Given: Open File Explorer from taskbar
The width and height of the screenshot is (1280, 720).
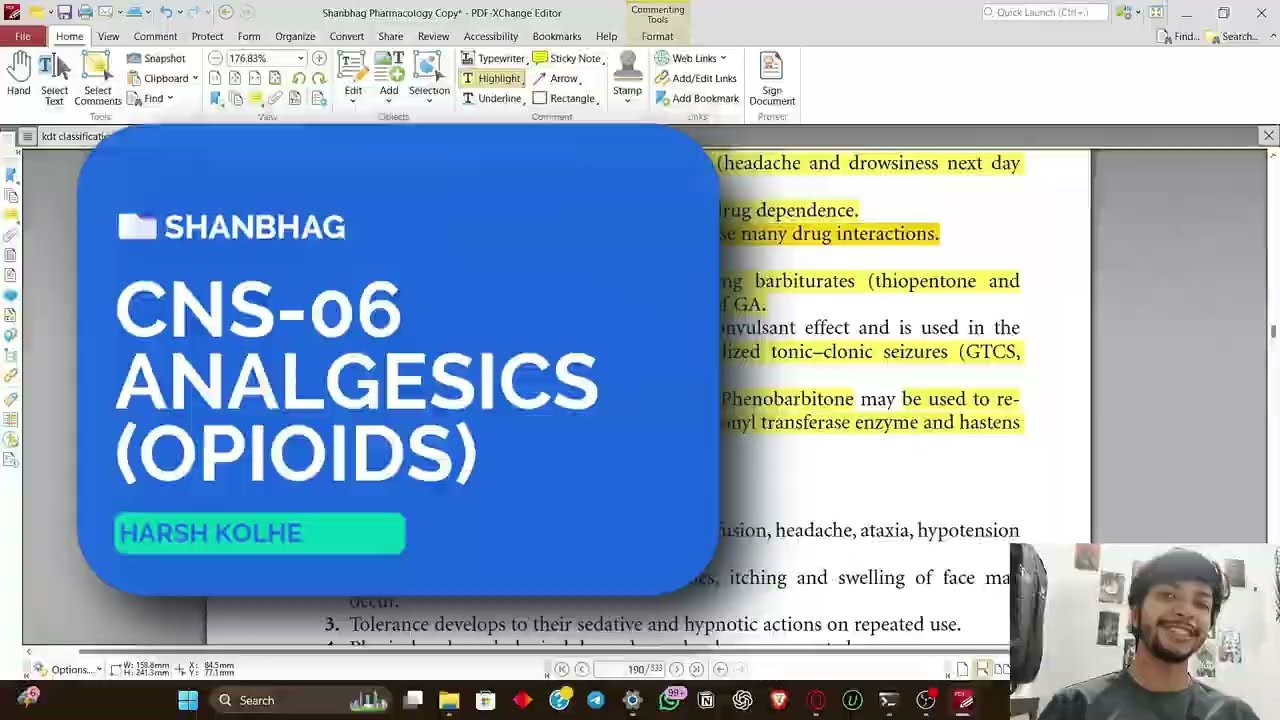Looking at the screenshot, I should click(449, 700).
